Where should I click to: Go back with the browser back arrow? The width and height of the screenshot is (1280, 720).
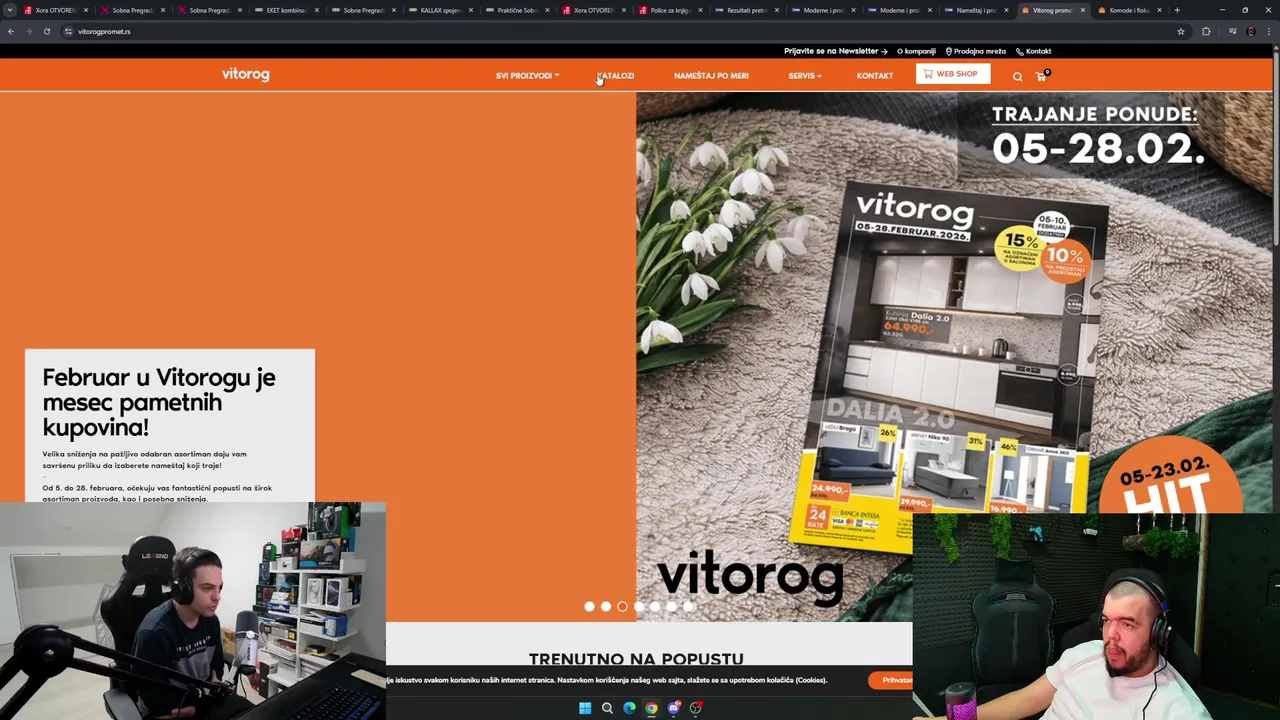coord(10,31)
